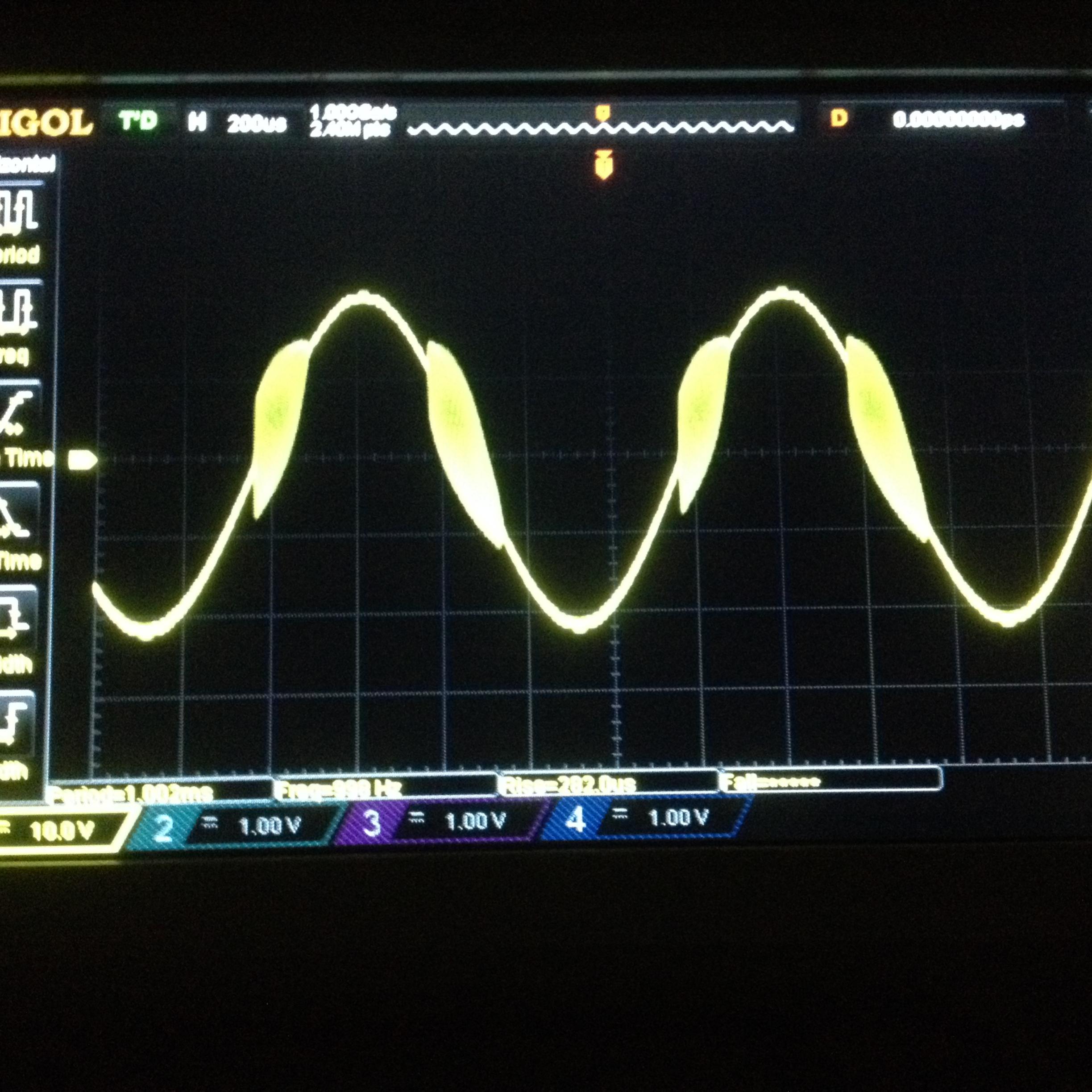Screen dimensions: 1092x1092
Task: Click channel 3's 1.00V scale value
Action: click(x=475, y=821)
